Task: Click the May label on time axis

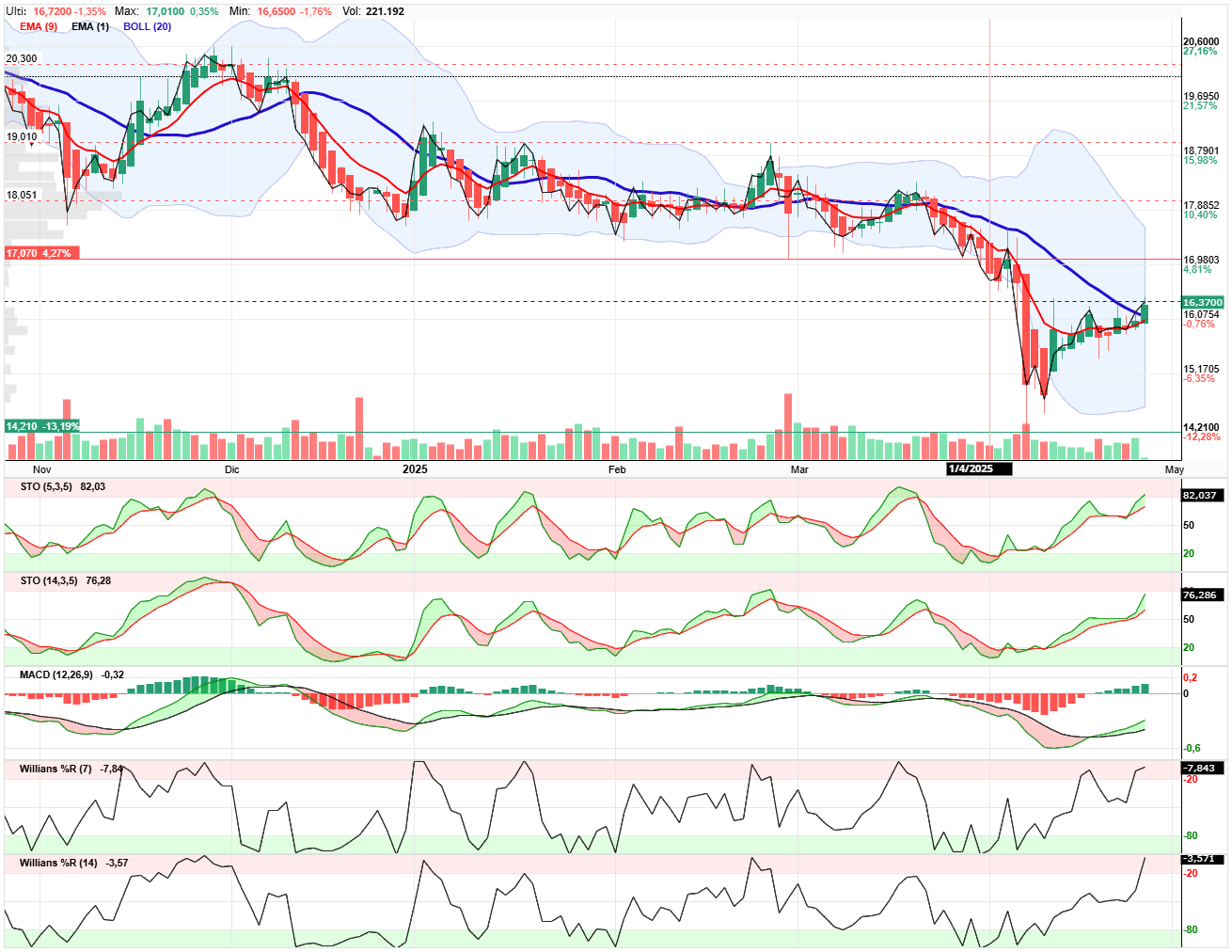Action: tap(1174, 468)
